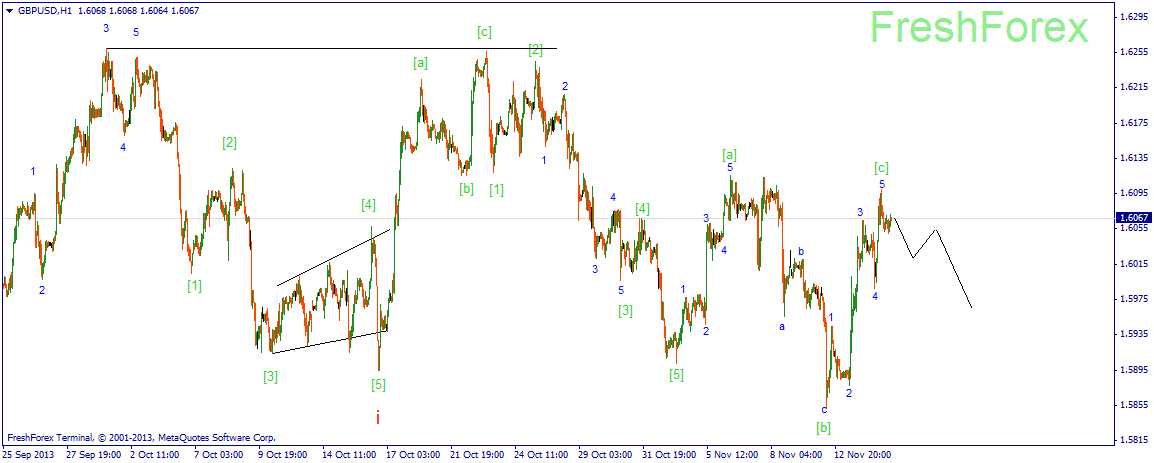Select the red wave label i
Screen dimensions: 1154x463
pos(378,419)
